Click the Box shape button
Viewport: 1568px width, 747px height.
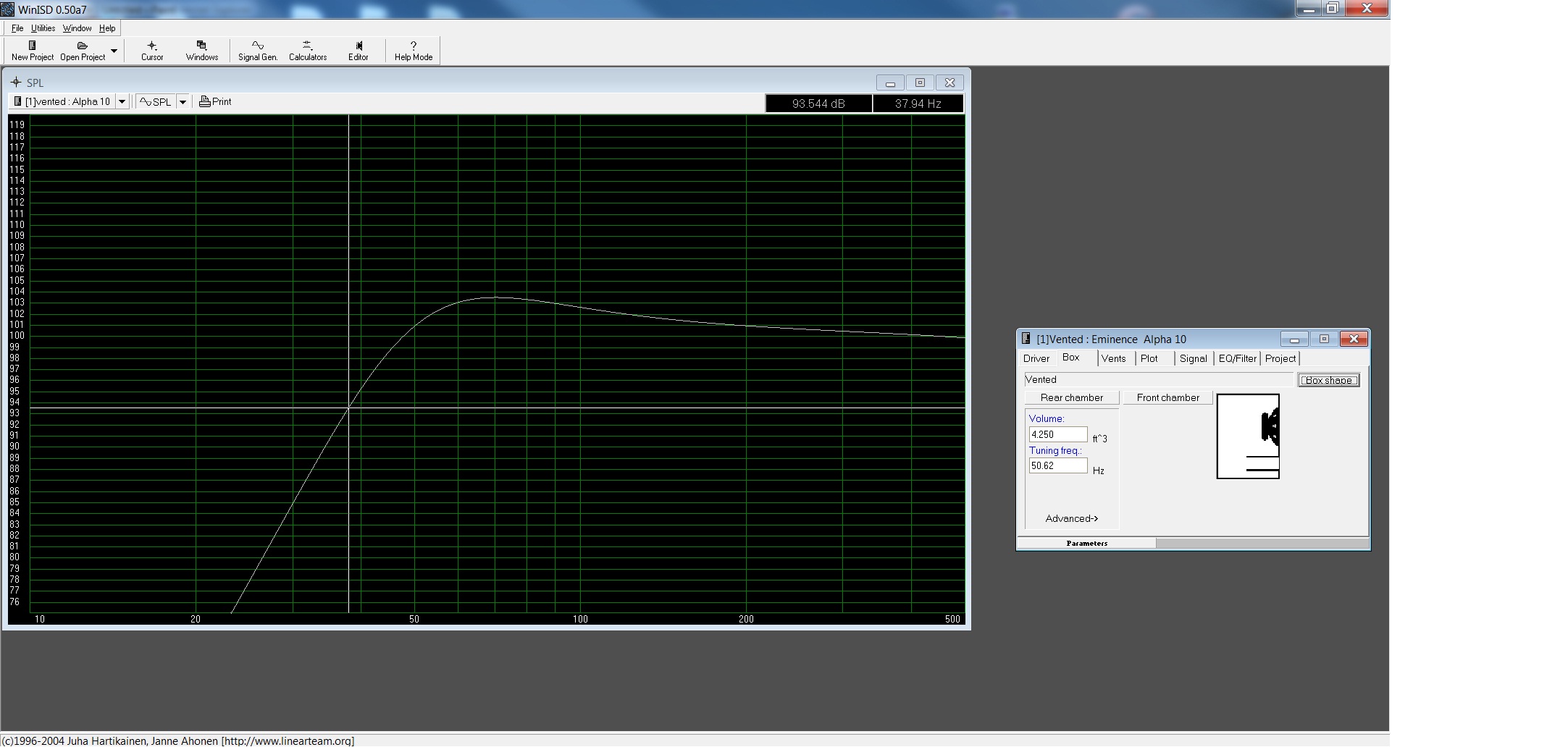(x=1328, y=381)
